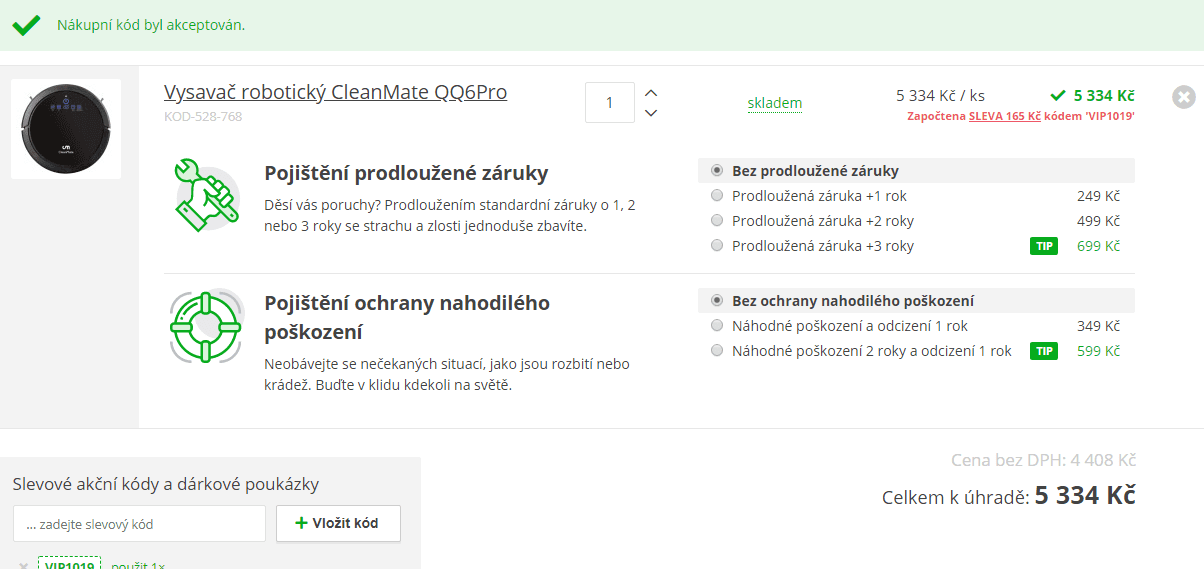The image size is (1204, 569).
Task: Click the green checkmark in the success banner
Action: [26, 25]
